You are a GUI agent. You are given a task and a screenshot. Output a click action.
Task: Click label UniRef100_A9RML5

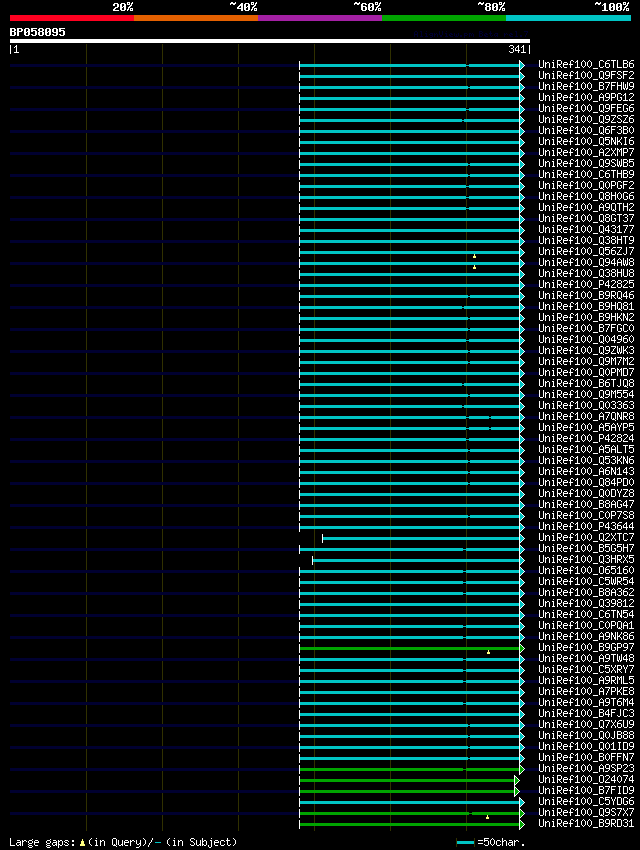point(586,680)
